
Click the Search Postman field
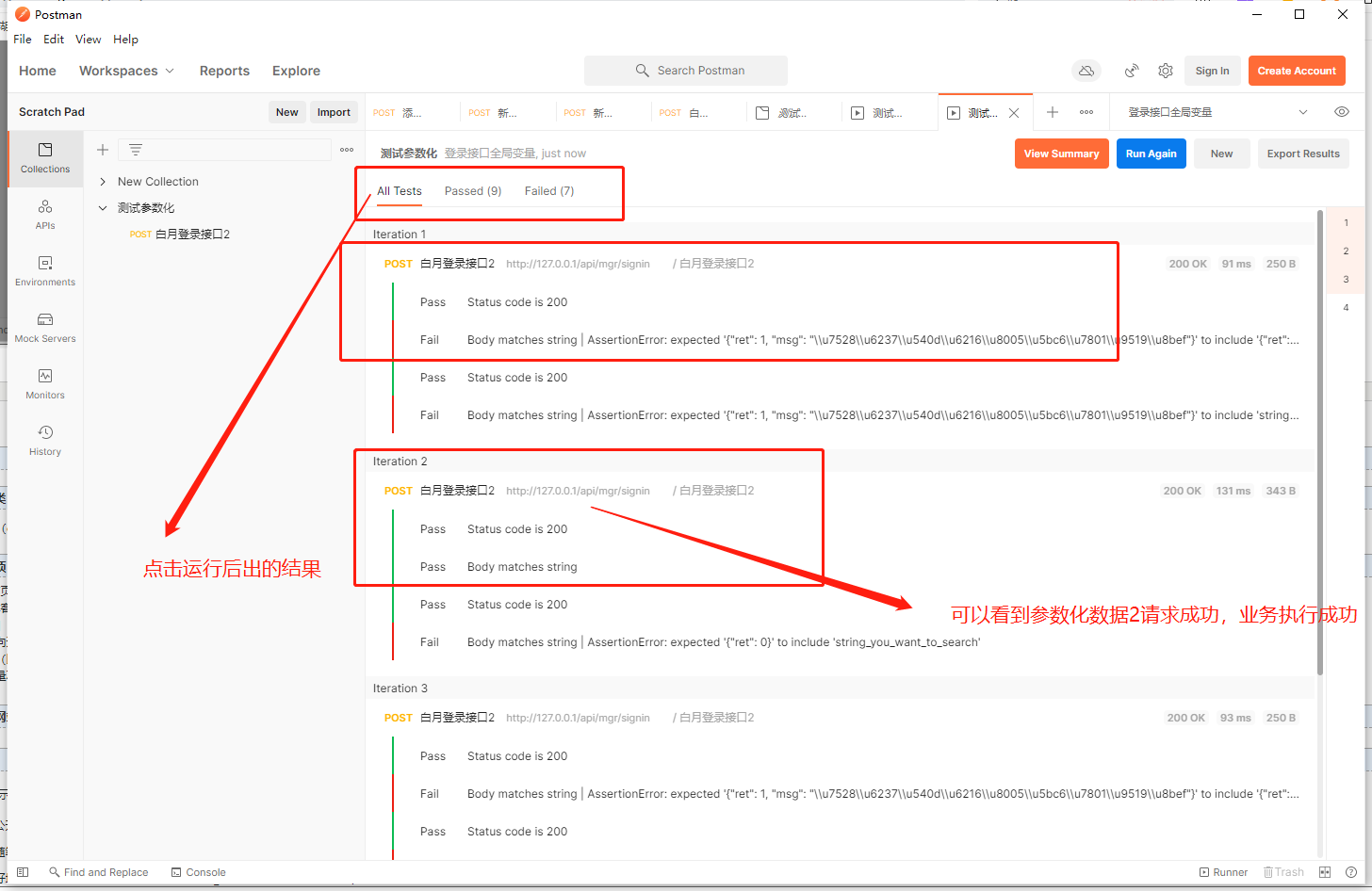(686, 71)
